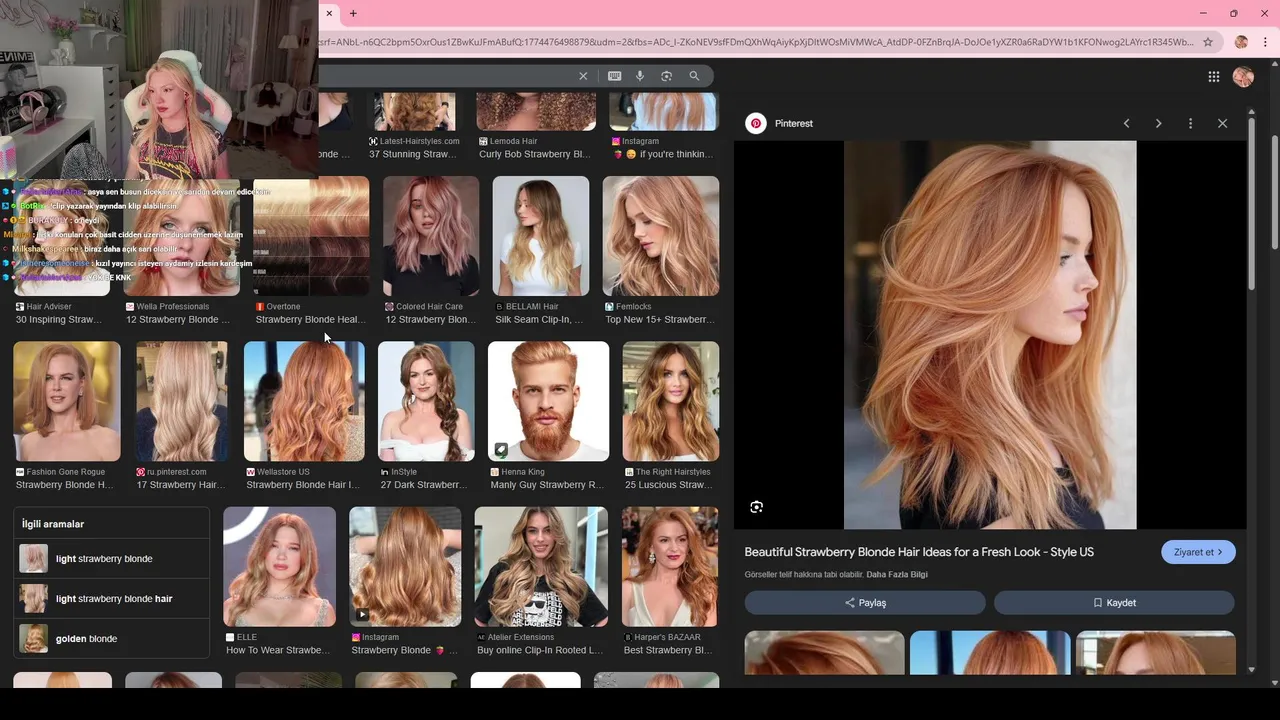The width and height of the screenshot is (1280, 720).
Task: Start a voice search with microphone
Action: click(640, 76)
